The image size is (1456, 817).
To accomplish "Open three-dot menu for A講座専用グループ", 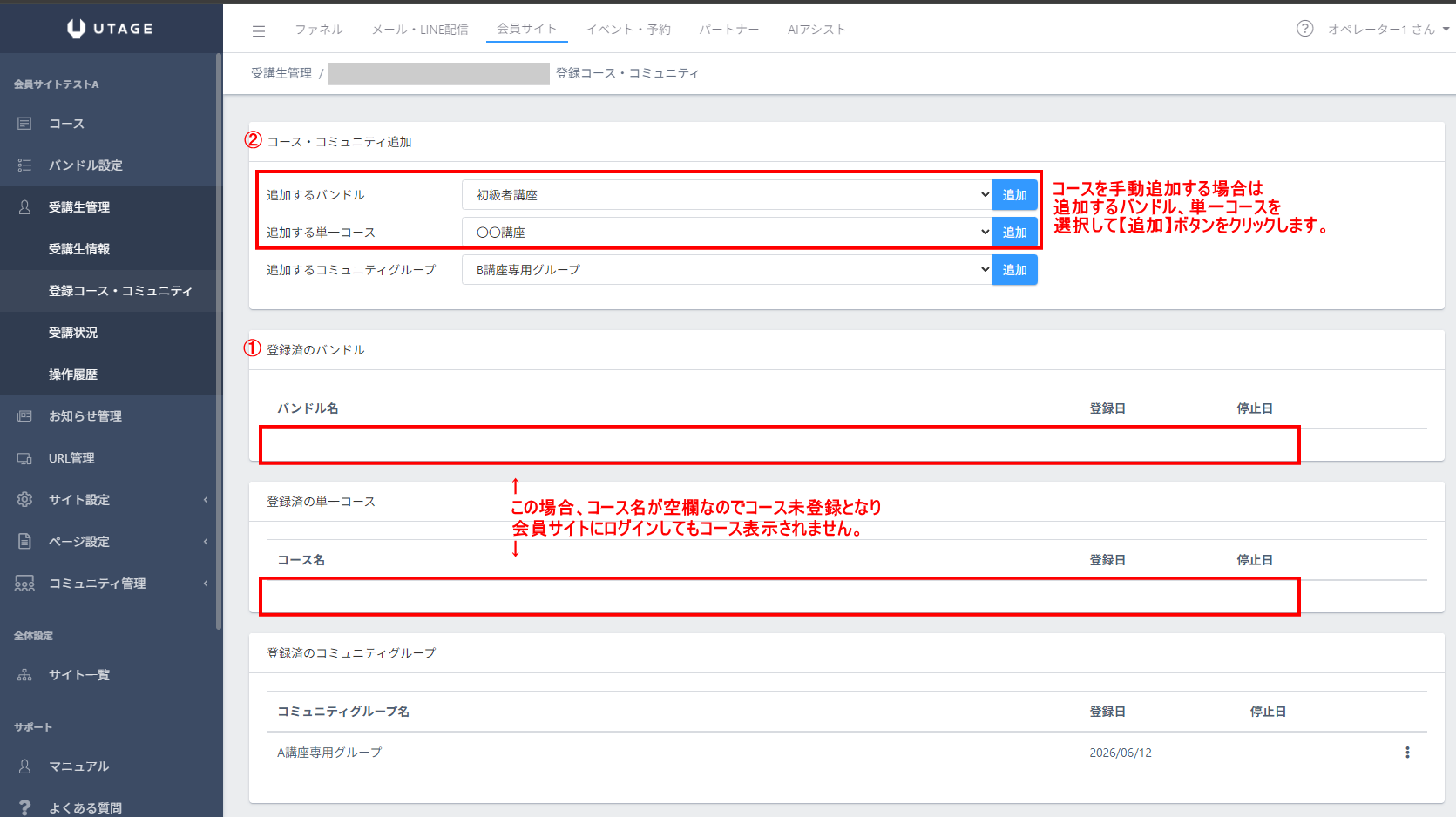I will [x=1407, y=753].
